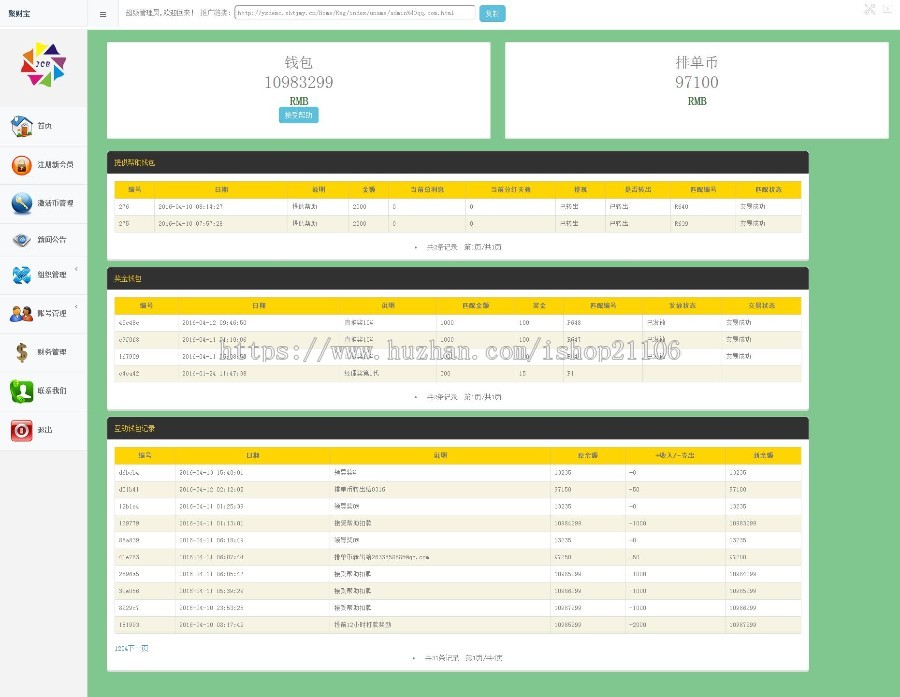900x697 pixels.
Task: Click the 奖金钱包 panel header
Action: 457,278
